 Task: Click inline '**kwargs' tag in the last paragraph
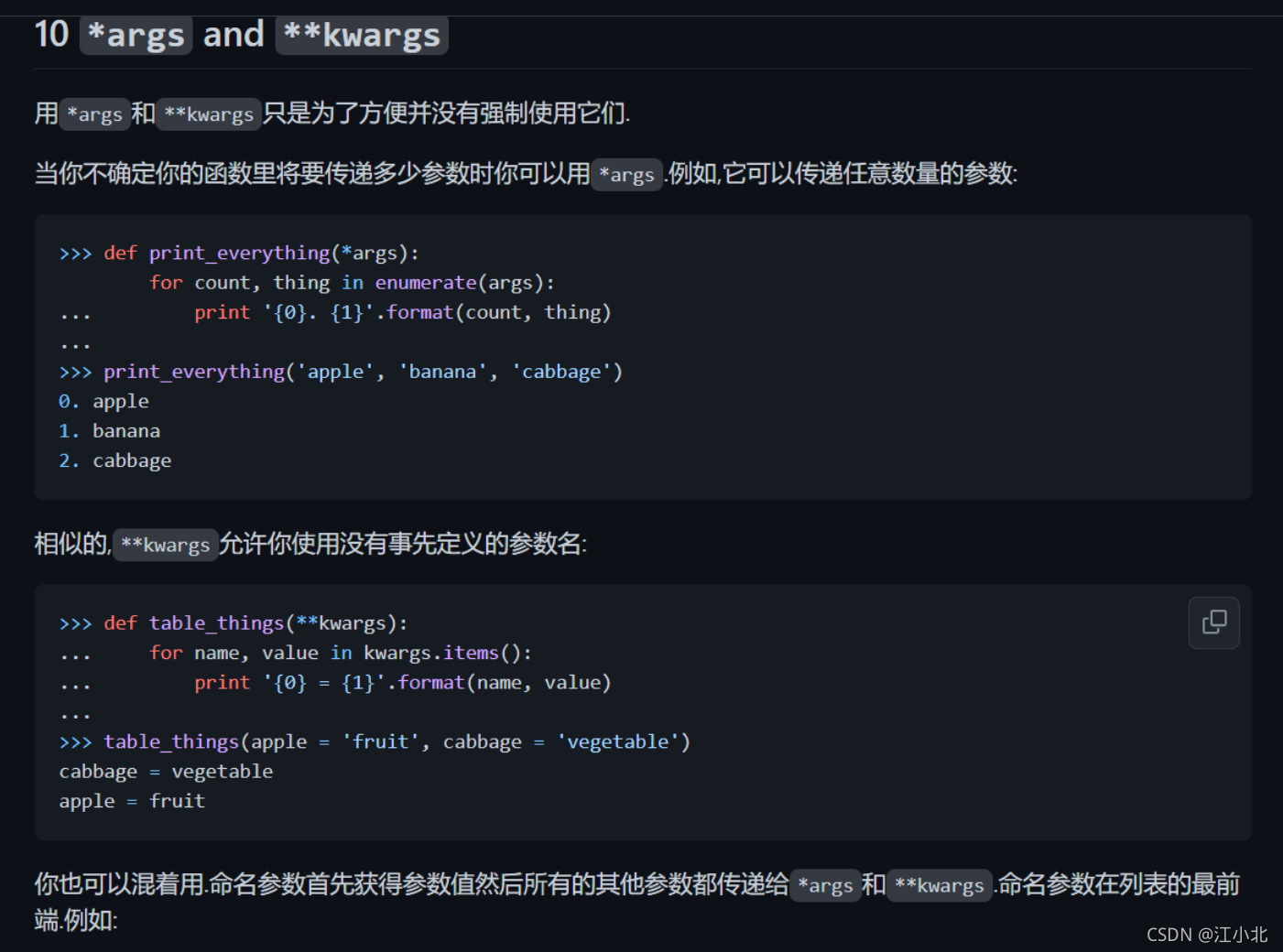(940, 885)
